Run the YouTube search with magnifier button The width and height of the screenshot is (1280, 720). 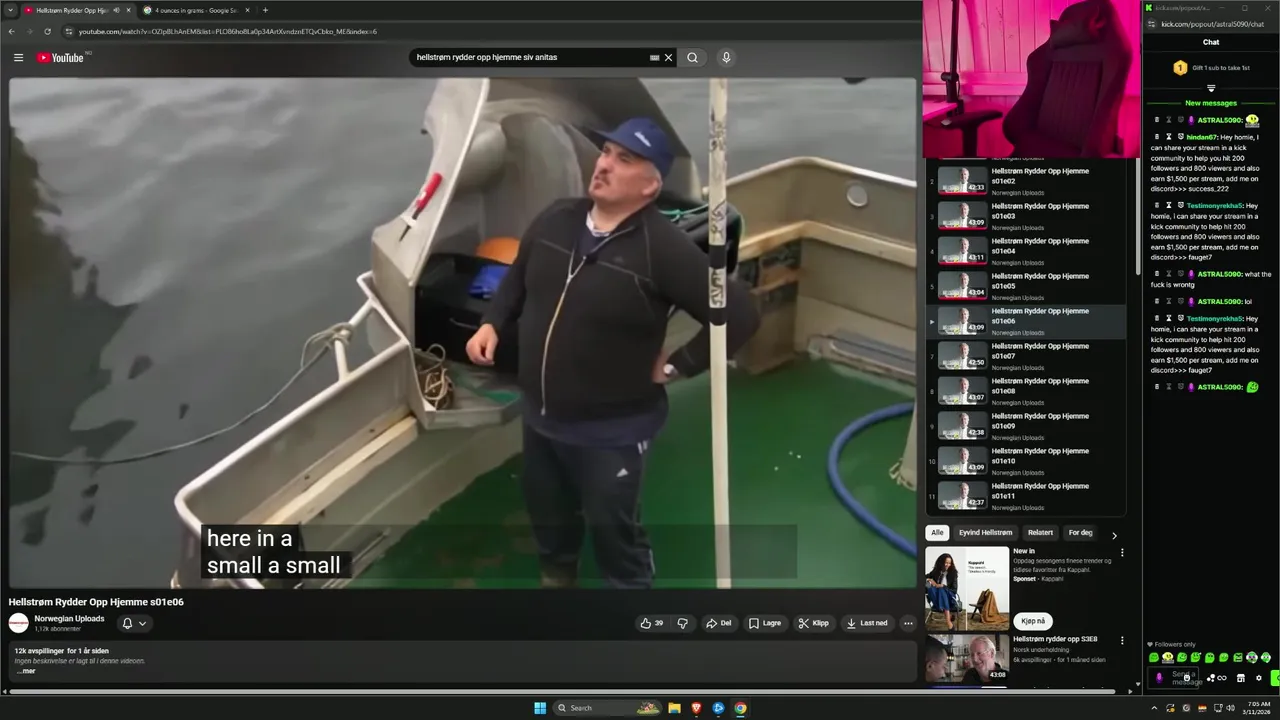coord(692,58)
